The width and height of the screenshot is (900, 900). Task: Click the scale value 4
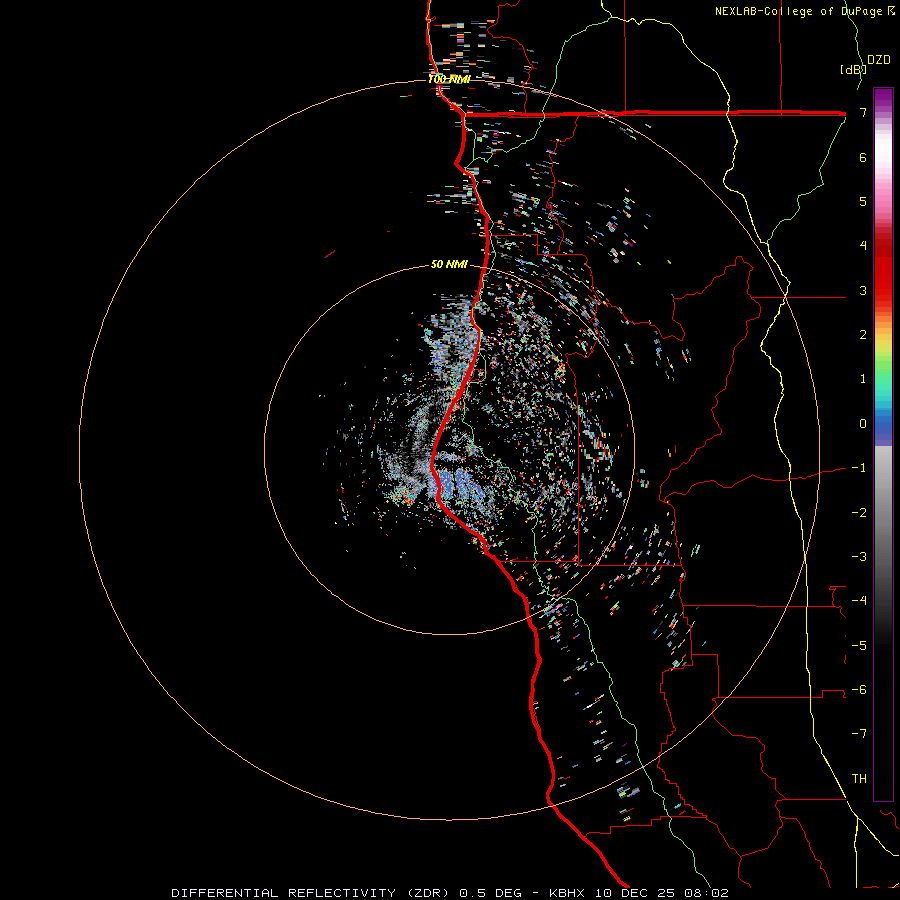pyautogui.click(x=863, y=246)
